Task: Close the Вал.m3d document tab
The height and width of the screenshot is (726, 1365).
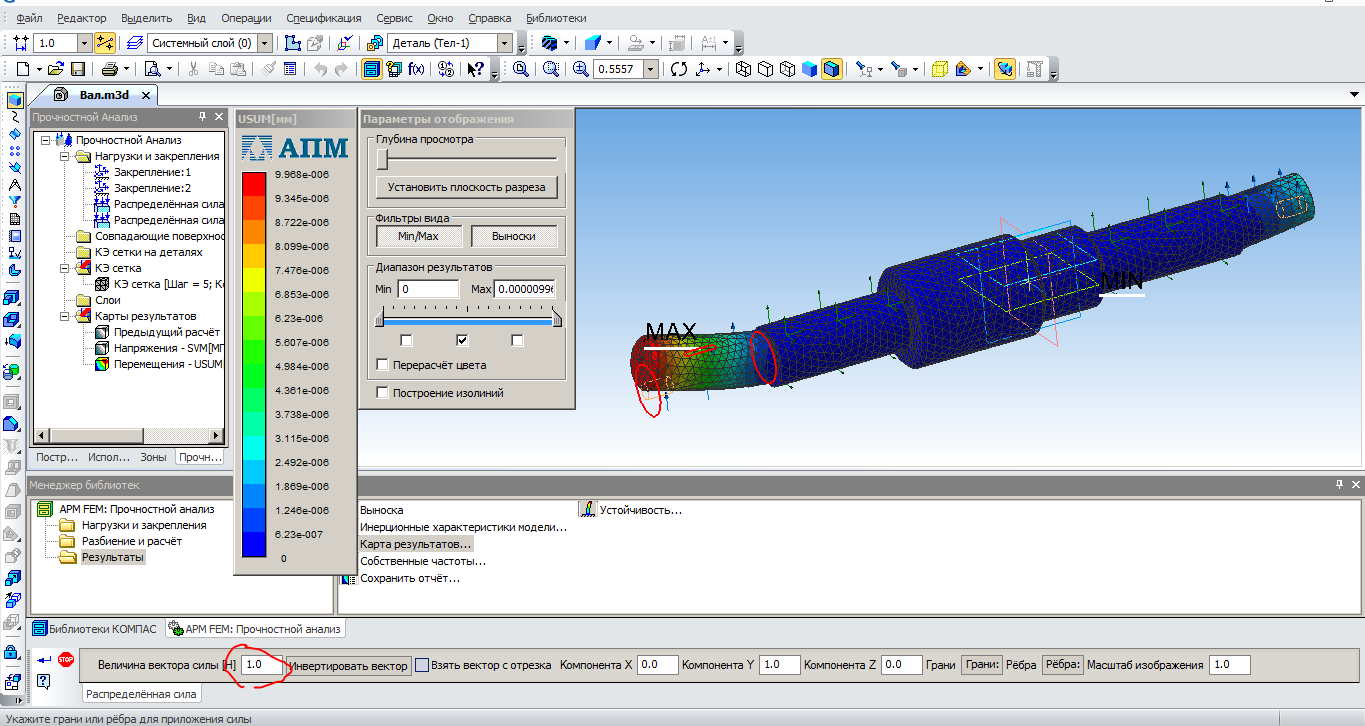Action: coord(145,95)
